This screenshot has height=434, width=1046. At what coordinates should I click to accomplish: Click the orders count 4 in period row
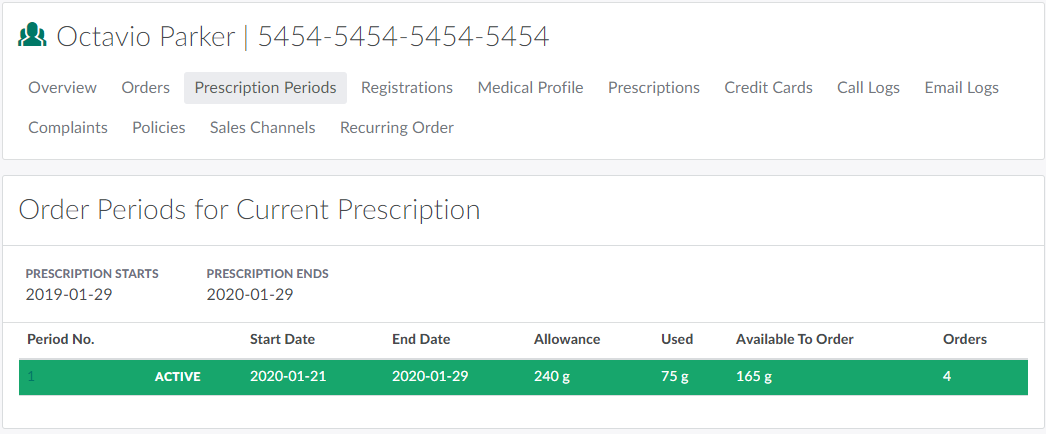pyautogui.click(x=947, y=377)
